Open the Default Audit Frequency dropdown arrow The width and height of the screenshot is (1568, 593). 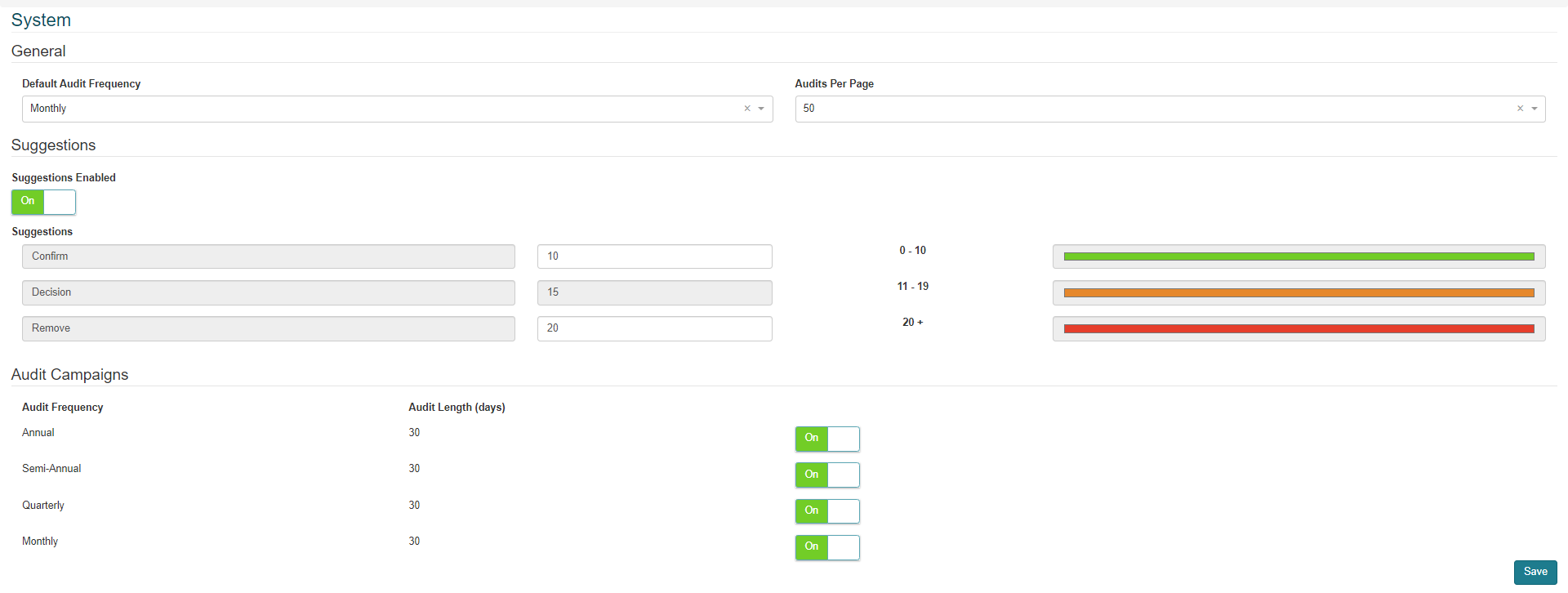click(x=761, y=109)
